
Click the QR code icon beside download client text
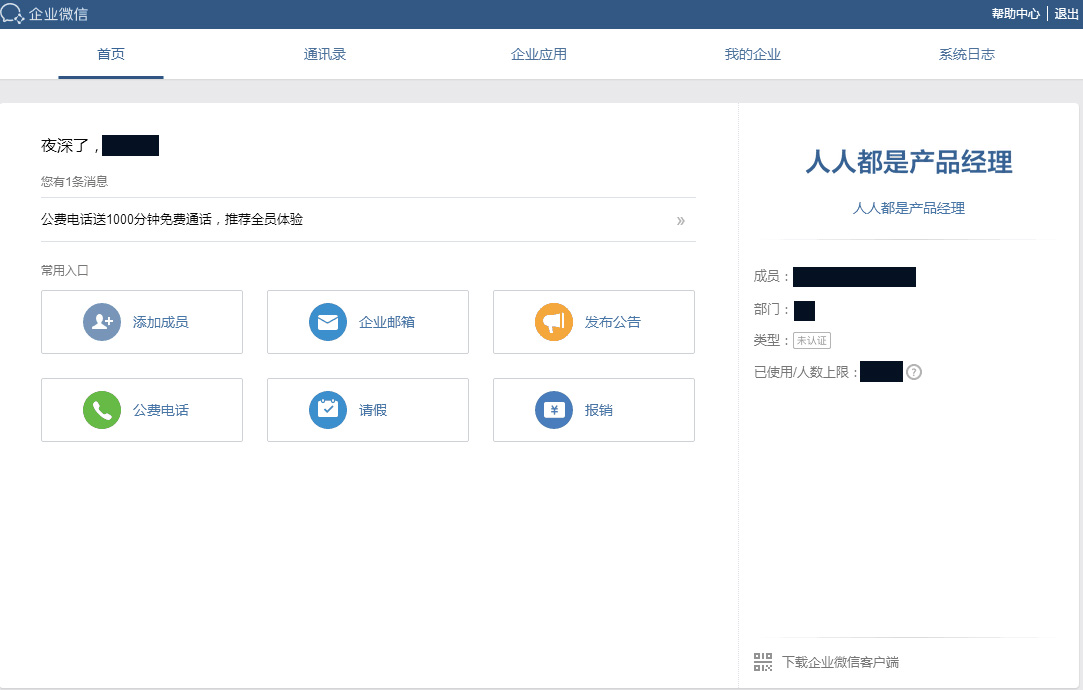pyautogui.click(x=762, y=661)
